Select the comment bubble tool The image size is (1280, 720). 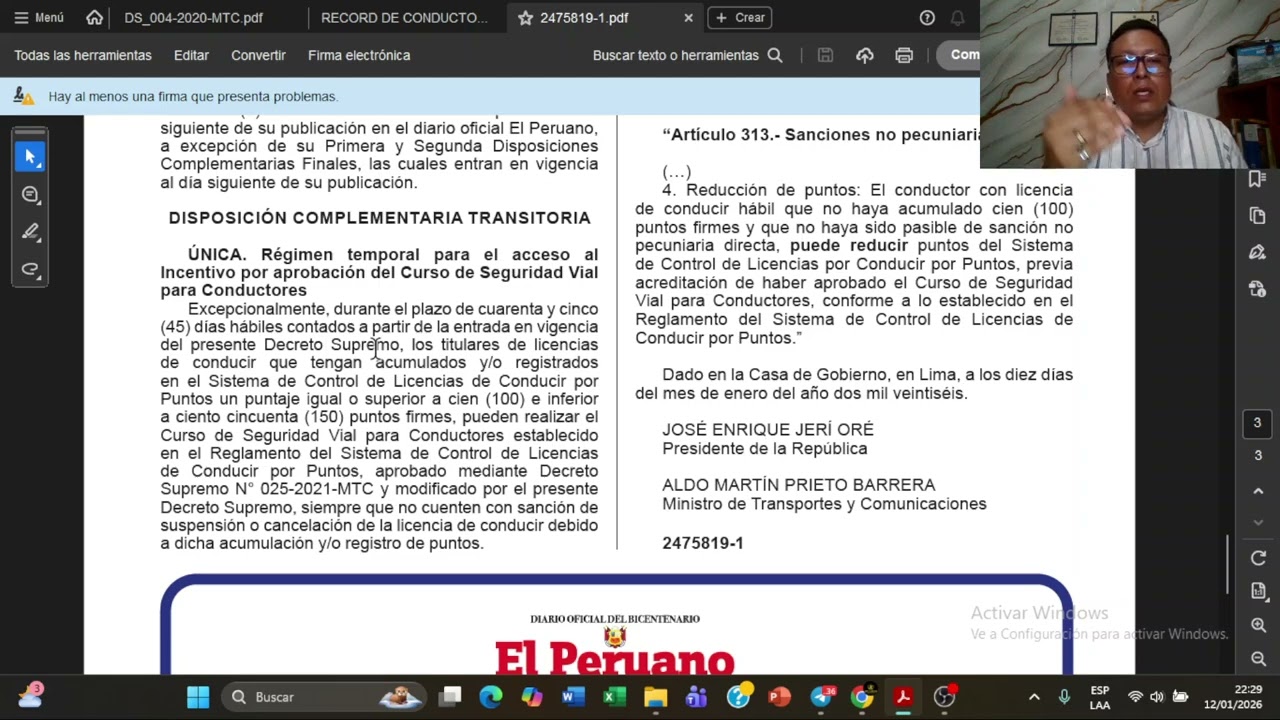(30, 195)
